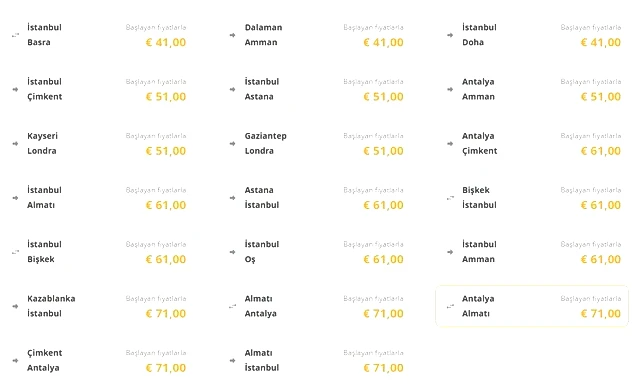
Task: Click the round-trip icon beside Almatı Antalya
Action: point(232,306)
